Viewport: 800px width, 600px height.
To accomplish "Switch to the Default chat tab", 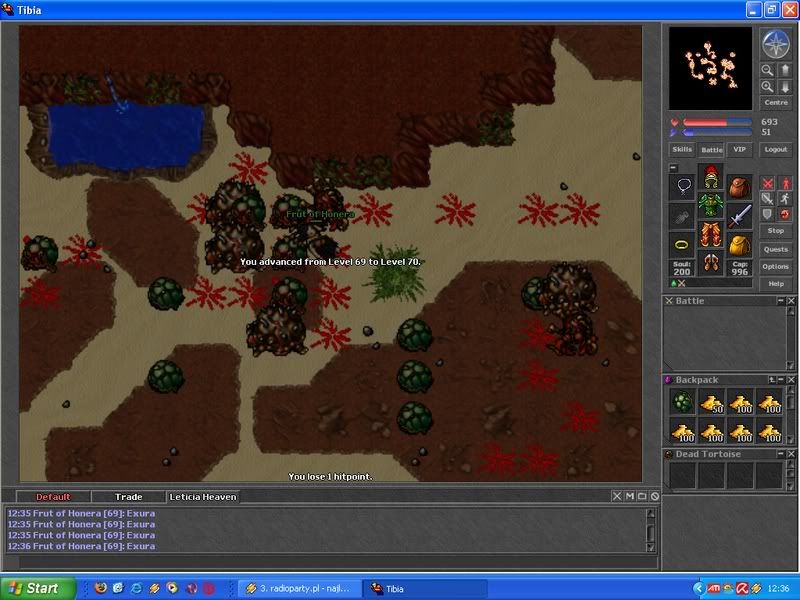I will point(53,497).
